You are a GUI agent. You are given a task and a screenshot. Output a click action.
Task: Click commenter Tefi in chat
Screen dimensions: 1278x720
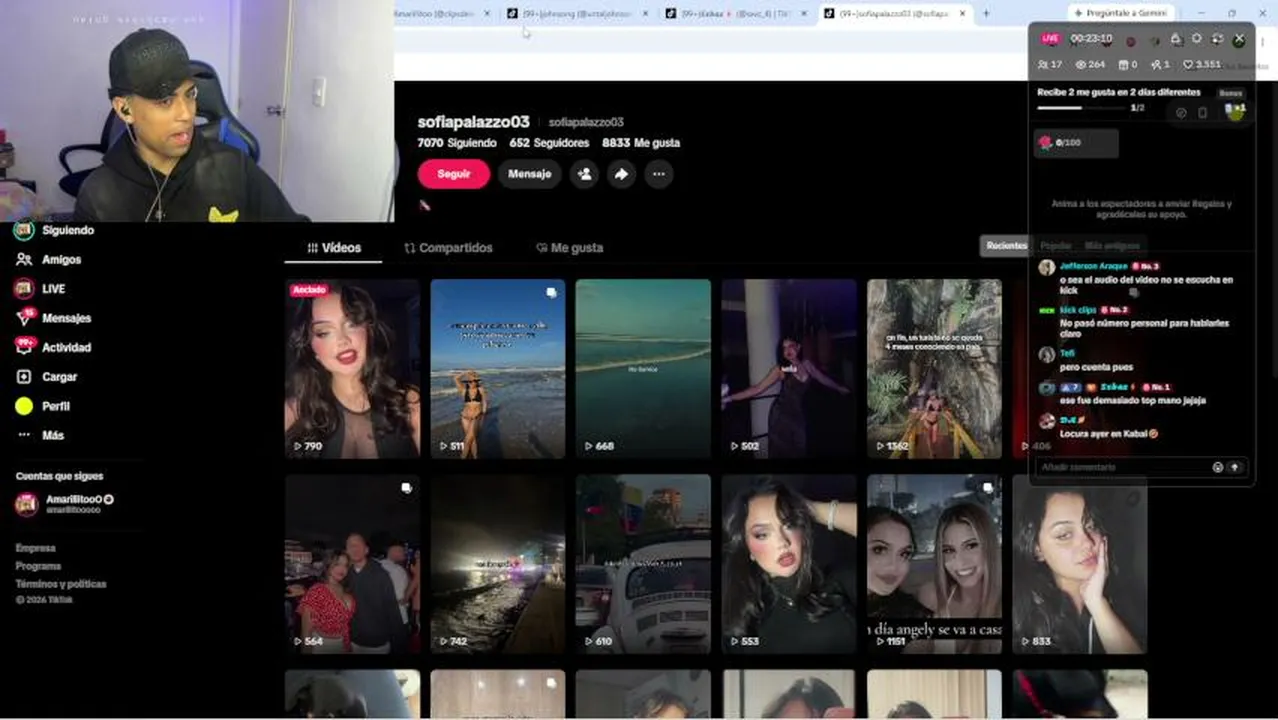point(1067,353)
